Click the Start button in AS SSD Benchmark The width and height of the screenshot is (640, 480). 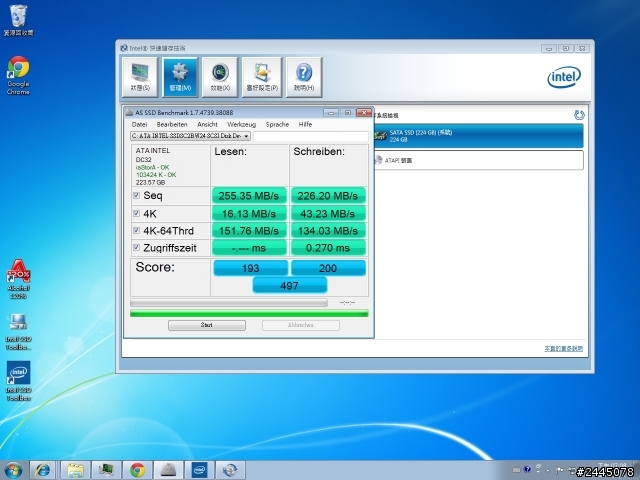(207, 325)
